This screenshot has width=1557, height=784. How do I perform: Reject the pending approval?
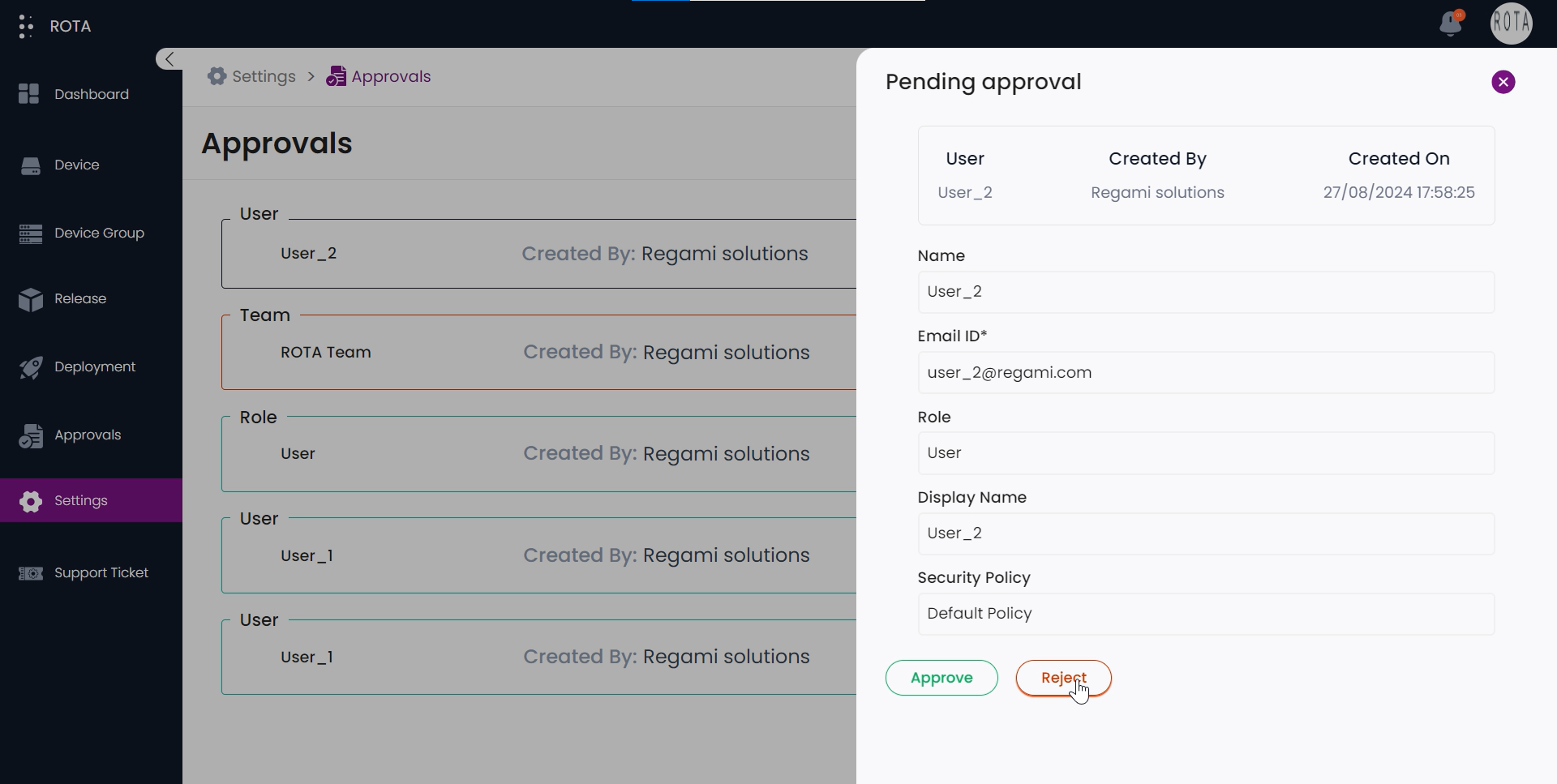[1063, 678]
